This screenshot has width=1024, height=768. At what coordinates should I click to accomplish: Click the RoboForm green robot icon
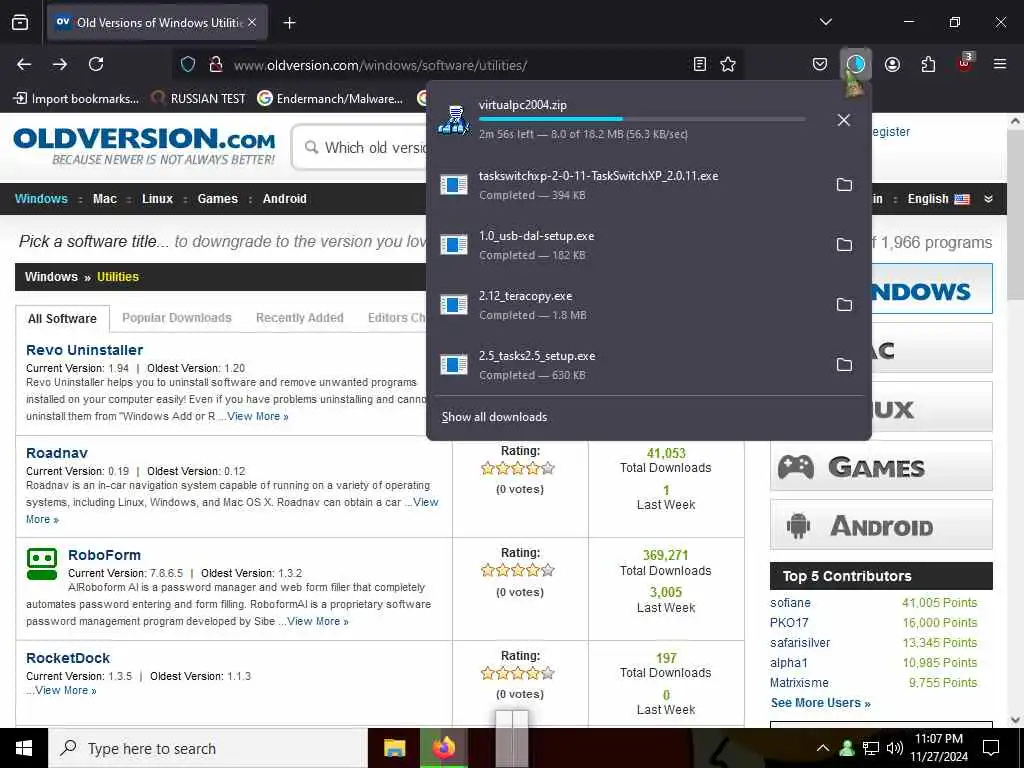tap(42, 564)
